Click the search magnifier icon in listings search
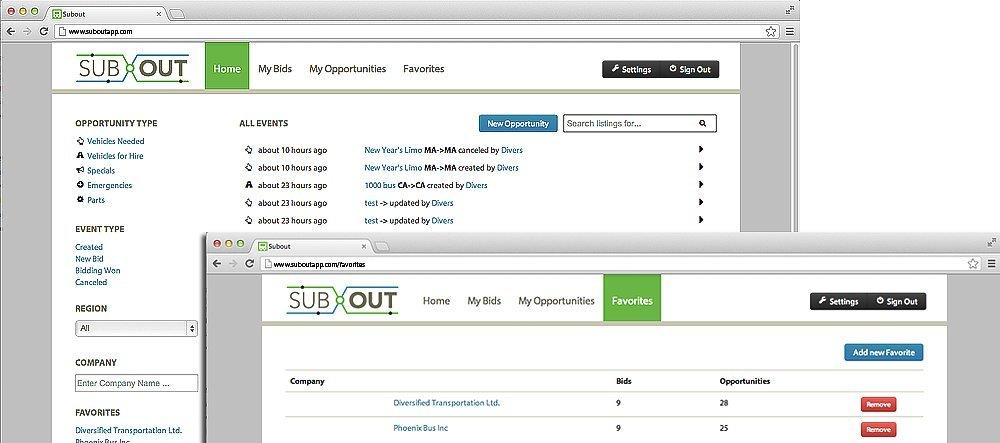 702,124
